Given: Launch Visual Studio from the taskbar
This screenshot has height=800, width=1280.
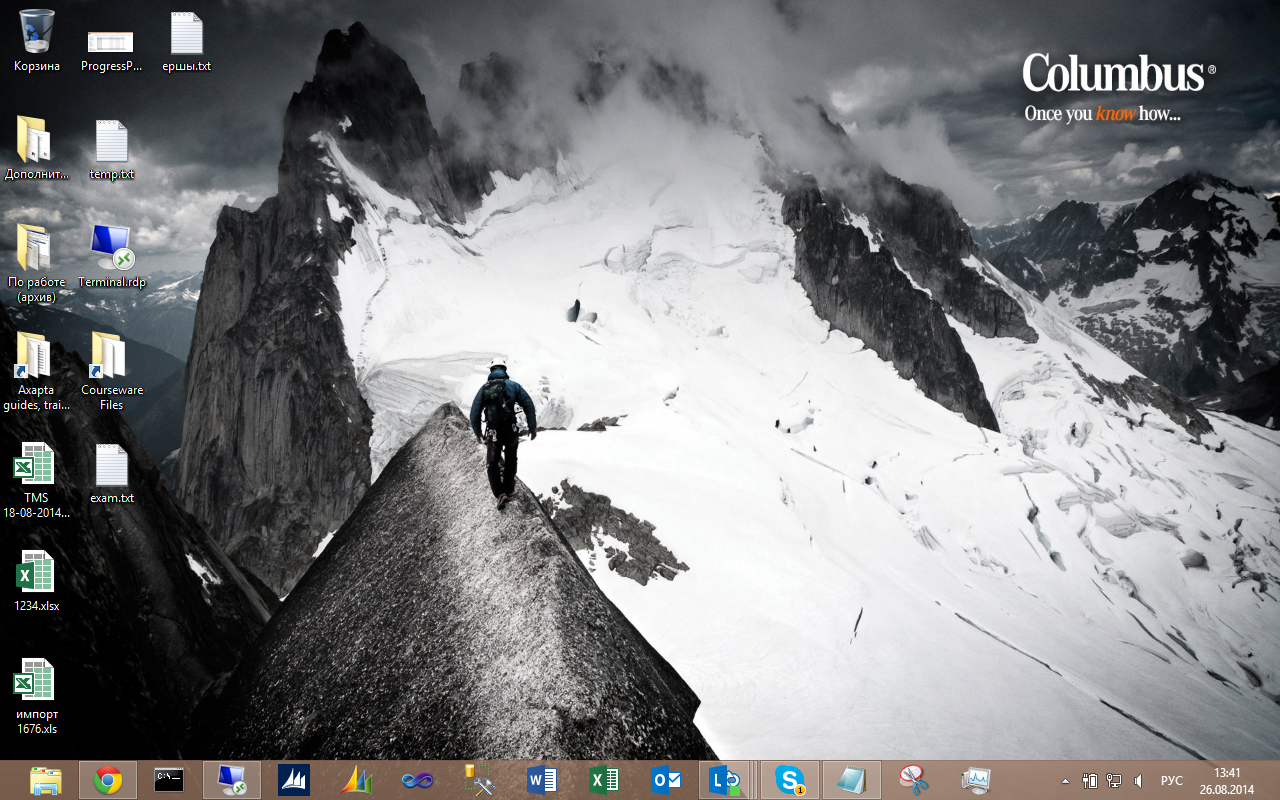Looking at the screenshot, I should (418, 780).
